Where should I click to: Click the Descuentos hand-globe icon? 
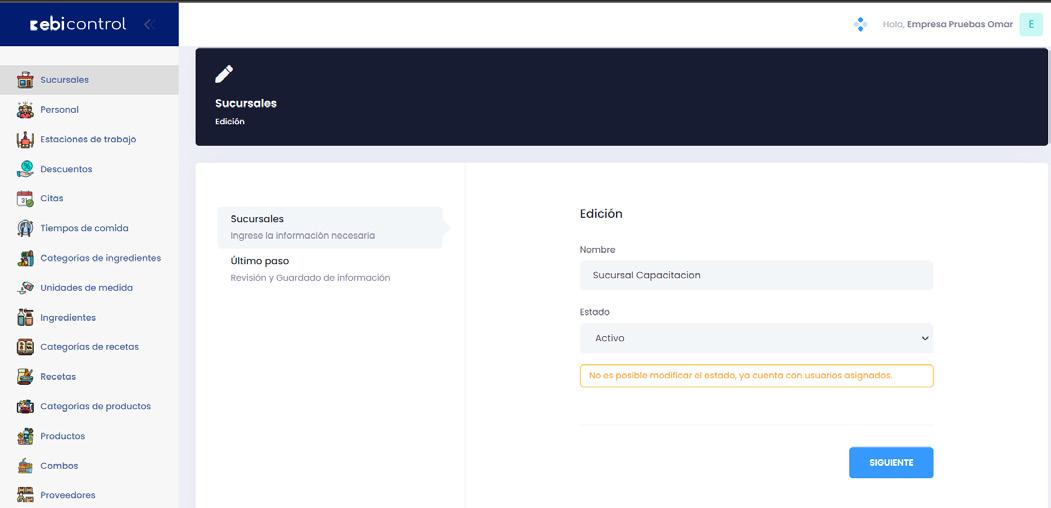[25, 169]
